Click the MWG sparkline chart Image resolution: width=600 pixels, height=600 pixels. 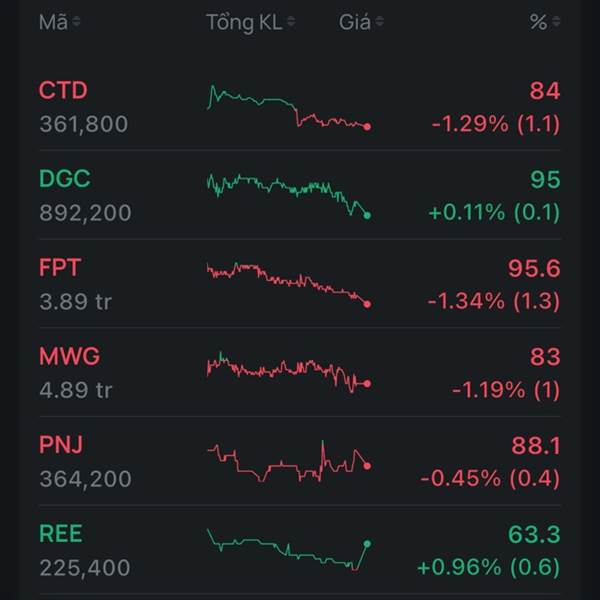[288, 371]
